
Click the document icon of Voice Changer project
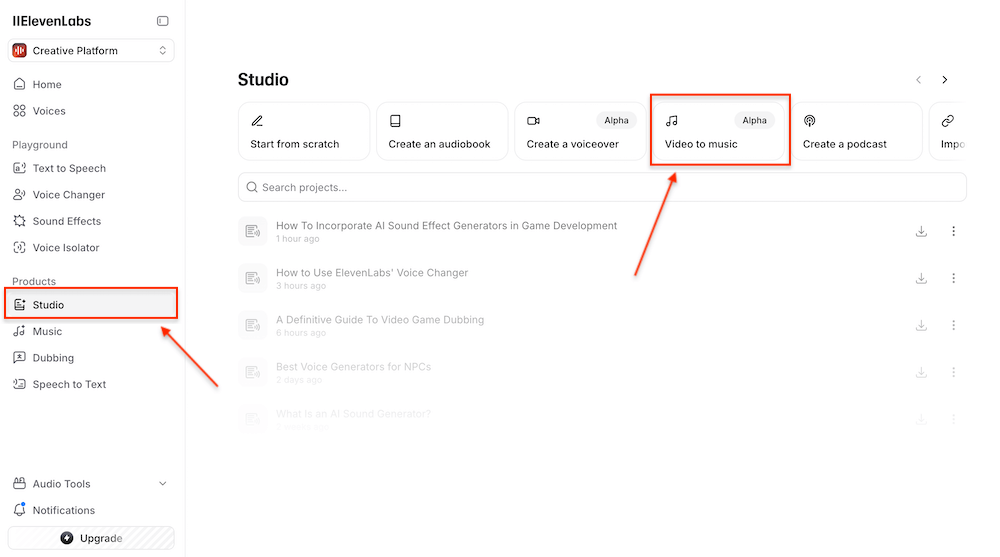click(x=253, y=278)
